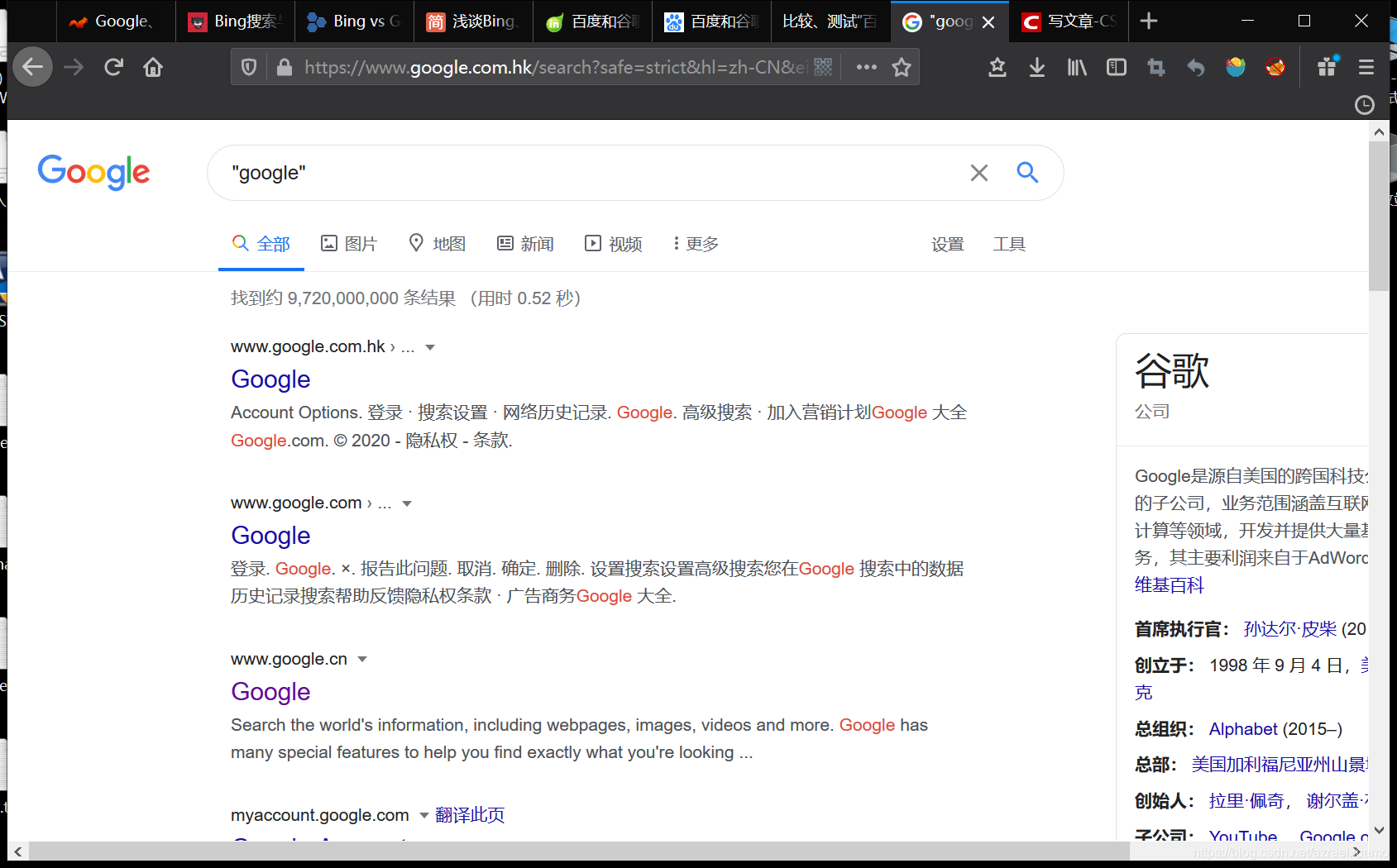Open the Google result for google.com.hk

270,379
